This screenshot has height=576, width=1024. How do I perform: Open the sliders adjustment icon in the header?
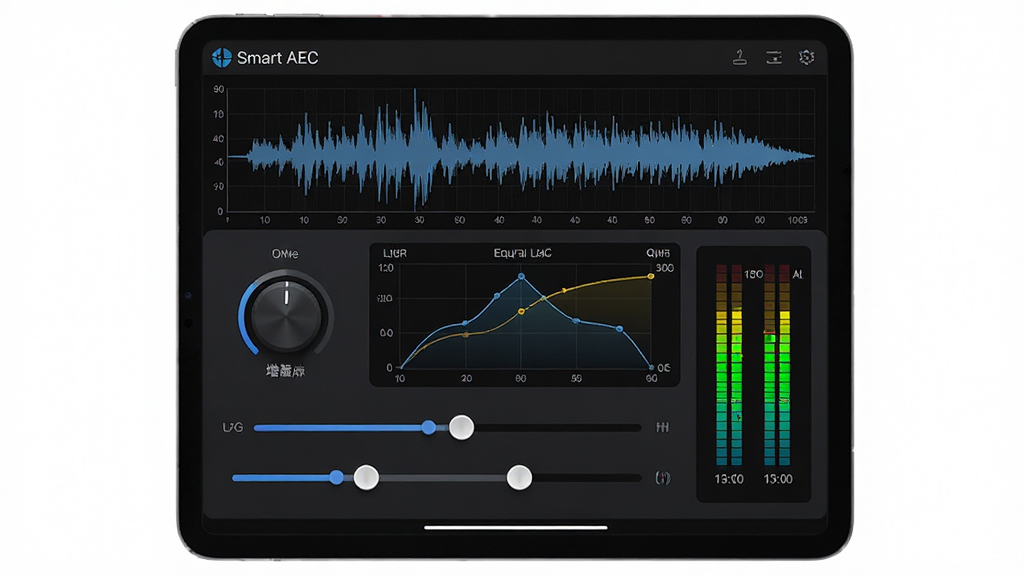(774, 57)
